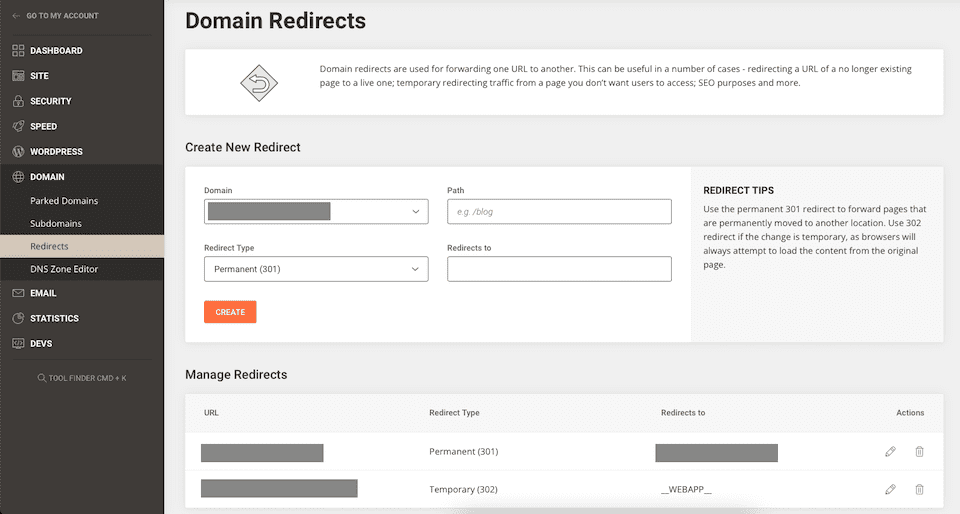Delete the Permanent (301) redirect entry

coord(919,452)
